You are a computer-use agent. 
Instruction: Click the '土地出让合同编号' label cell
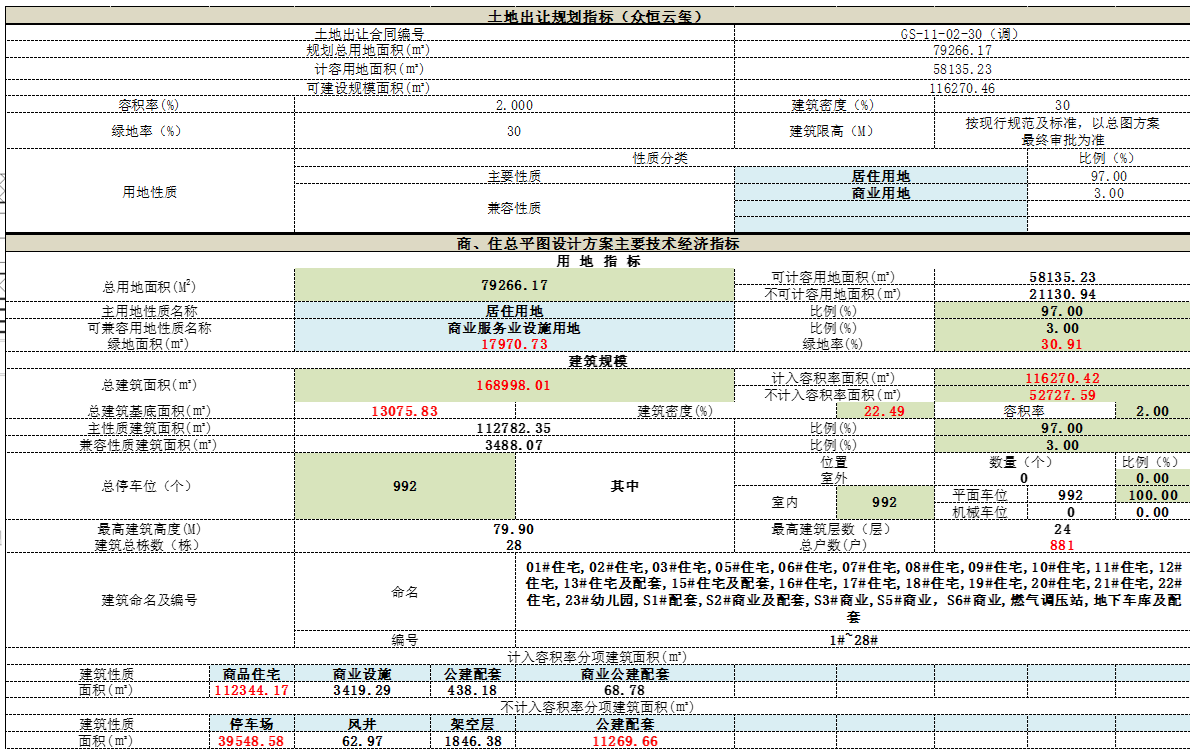[x=370, y=34]
